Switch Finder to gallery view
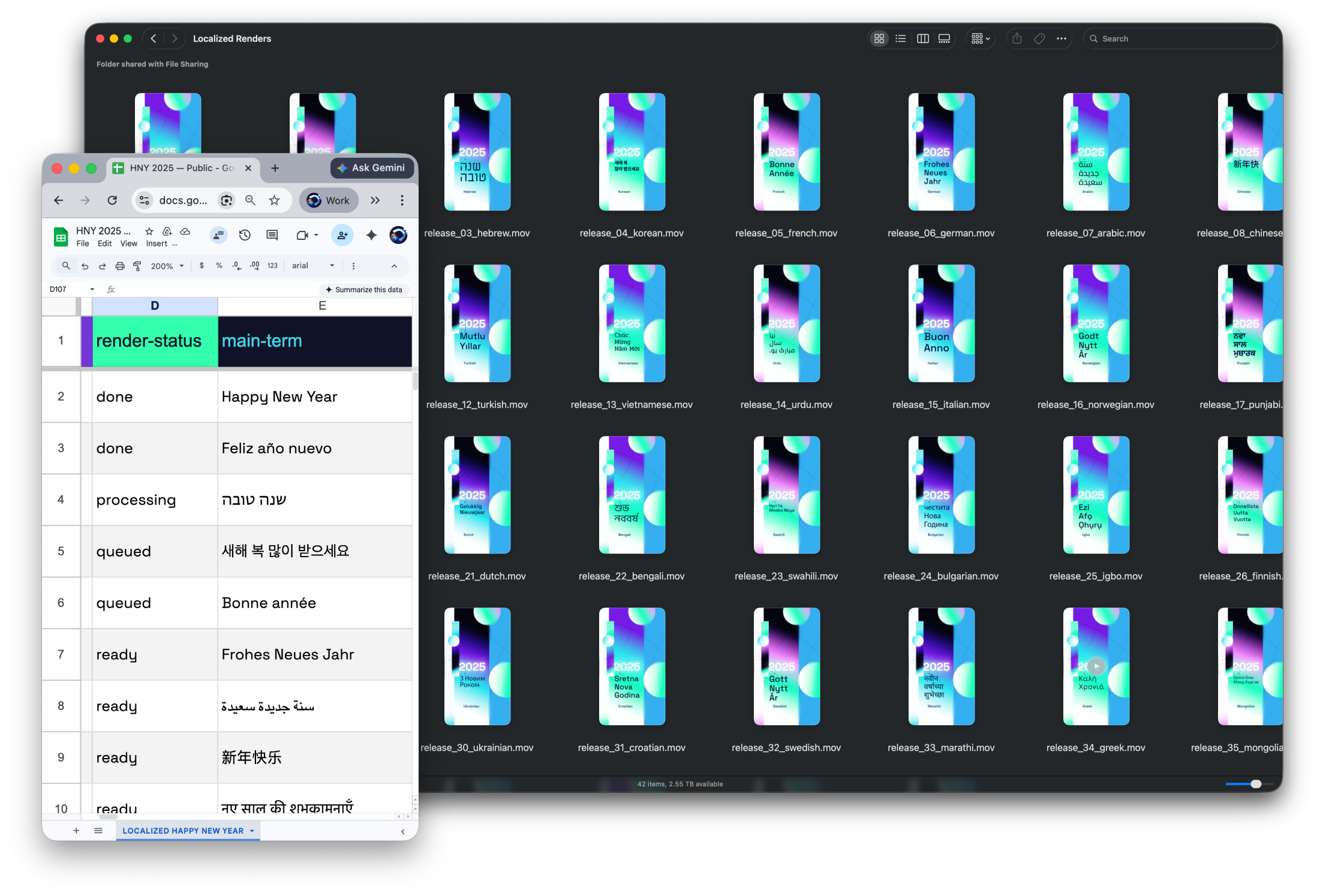 [944, 38]
